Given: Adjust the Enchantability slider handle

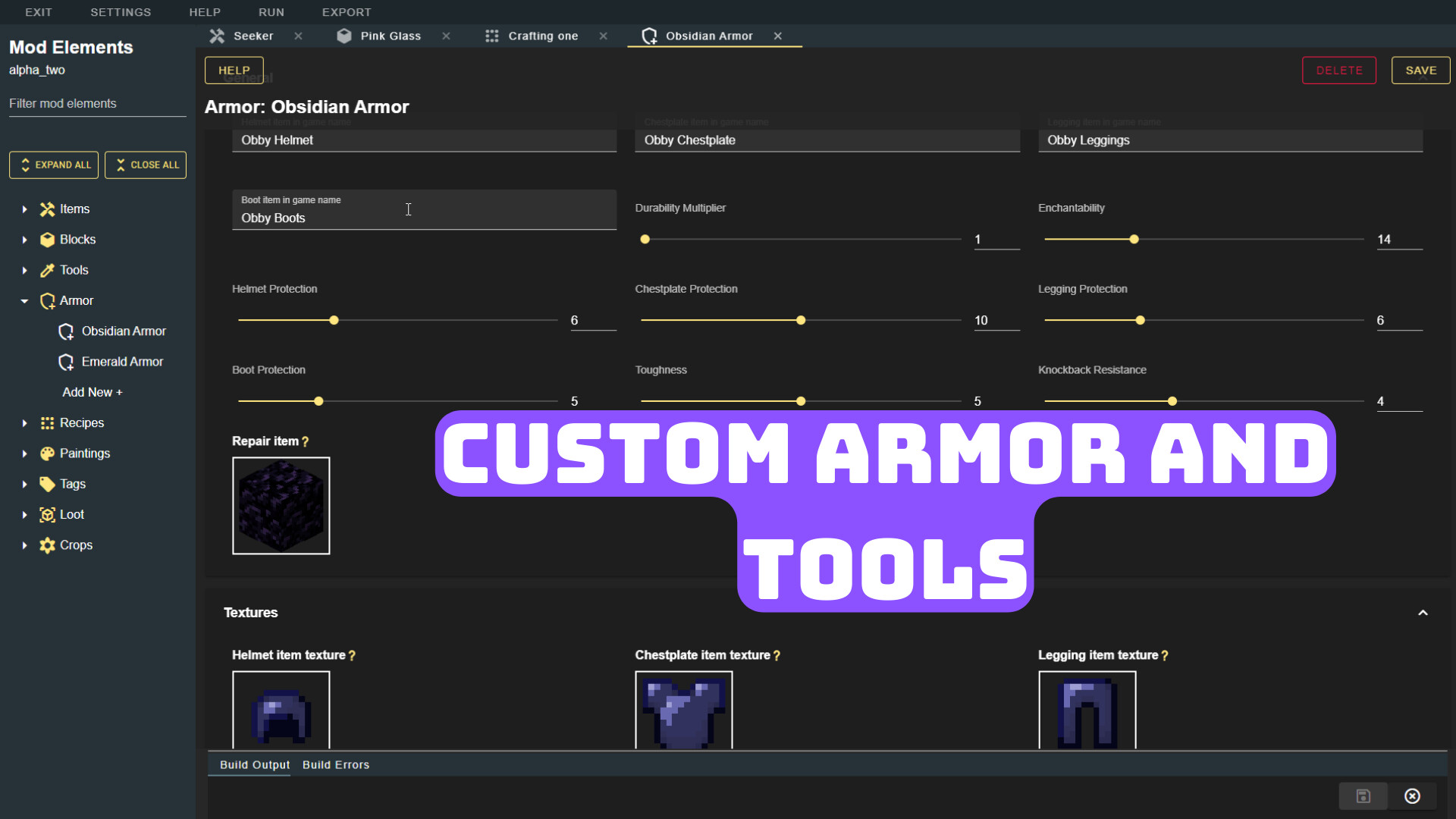Looking at the screenshot, I should point(1133,239).
